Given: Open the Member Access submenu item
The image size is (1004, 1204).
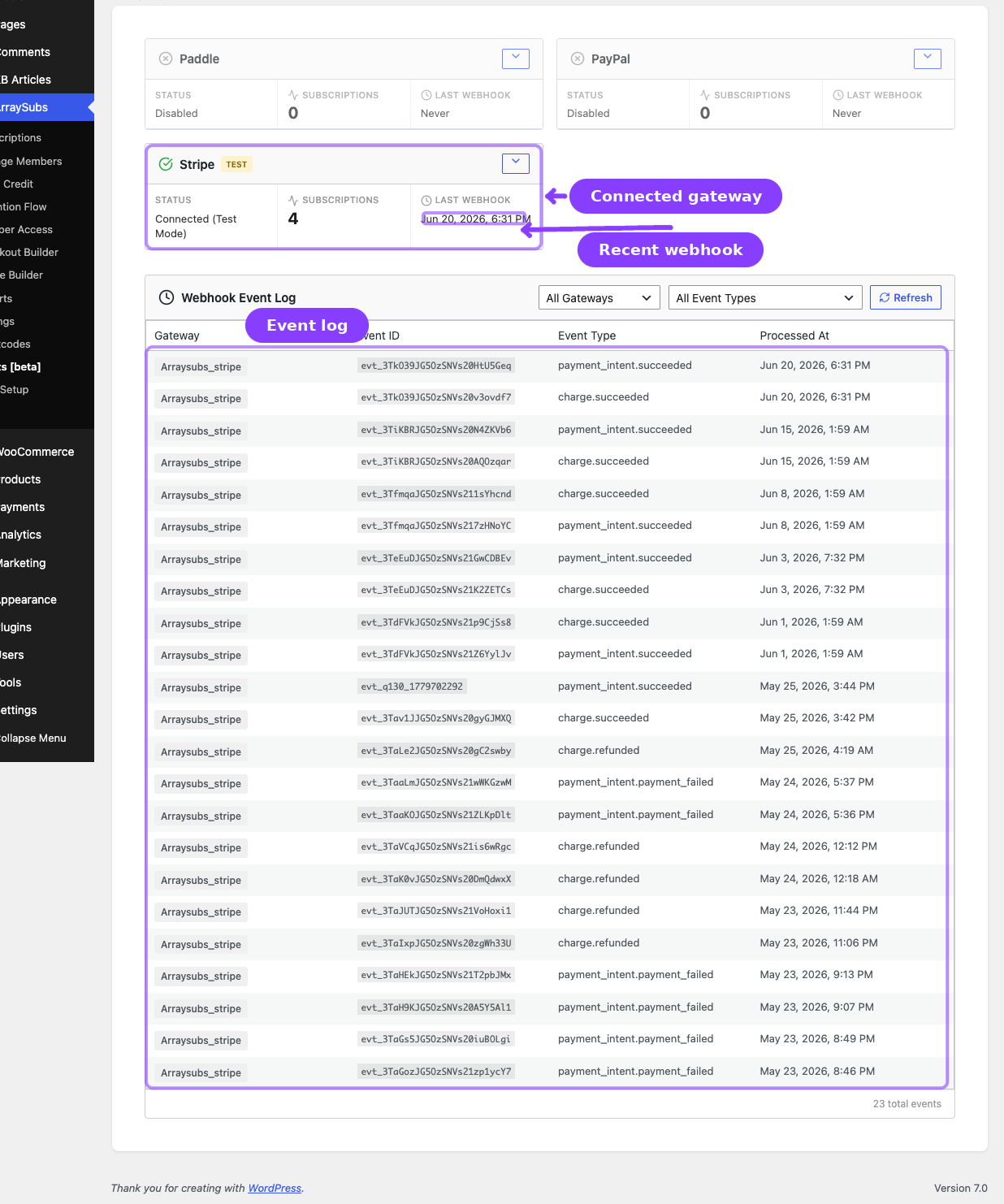Looking at the screenshot, I should click(x=26, y=229).
